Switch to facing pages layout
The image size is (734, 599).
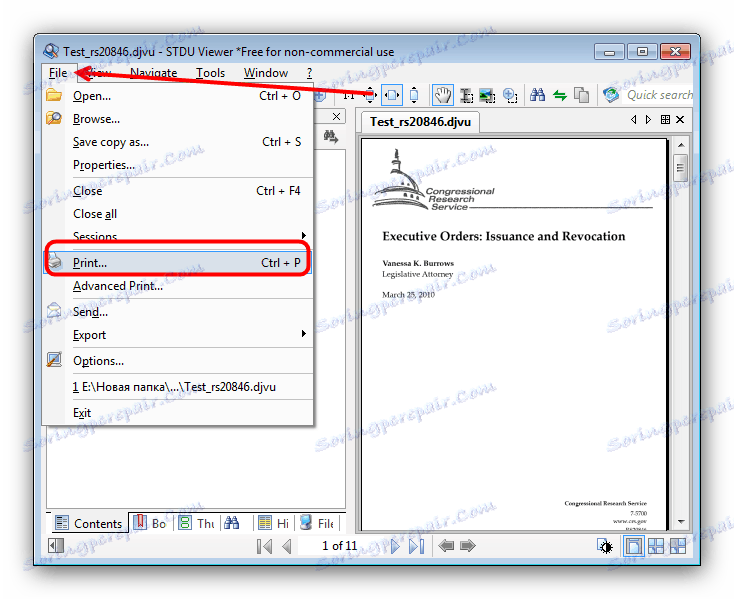pyautogui.click(x=656, y=546)
